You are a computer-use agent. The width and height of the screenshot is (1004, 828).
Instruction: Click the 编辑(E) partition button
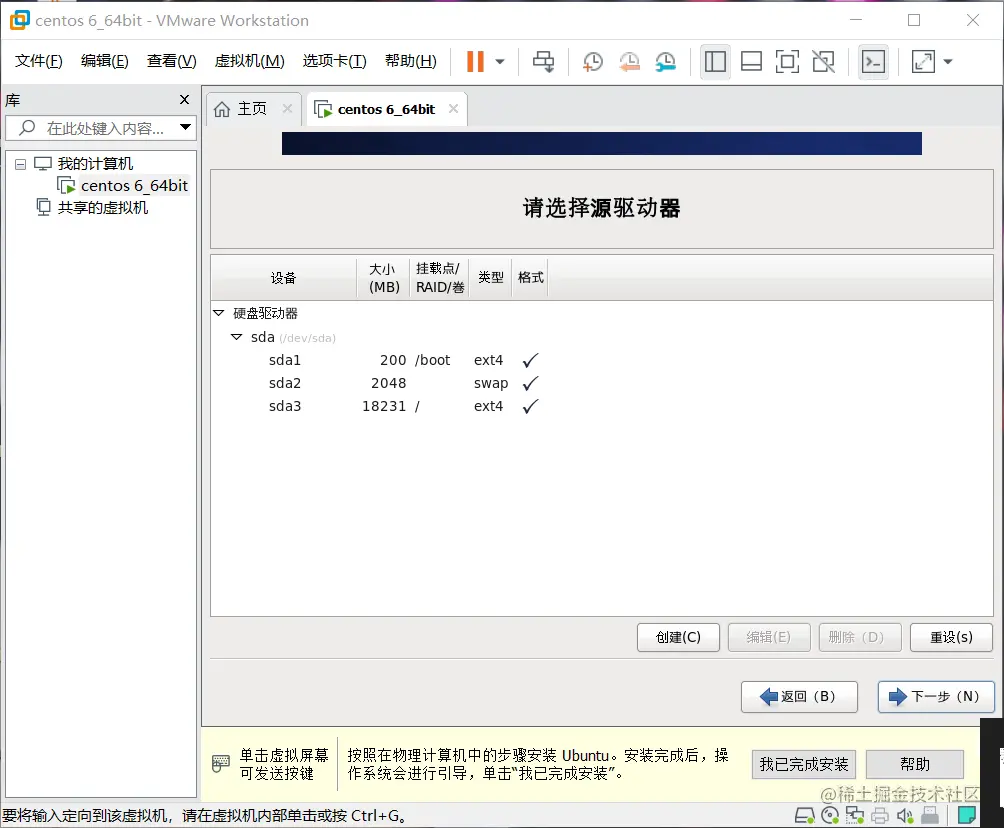click(x=769, y=638)
